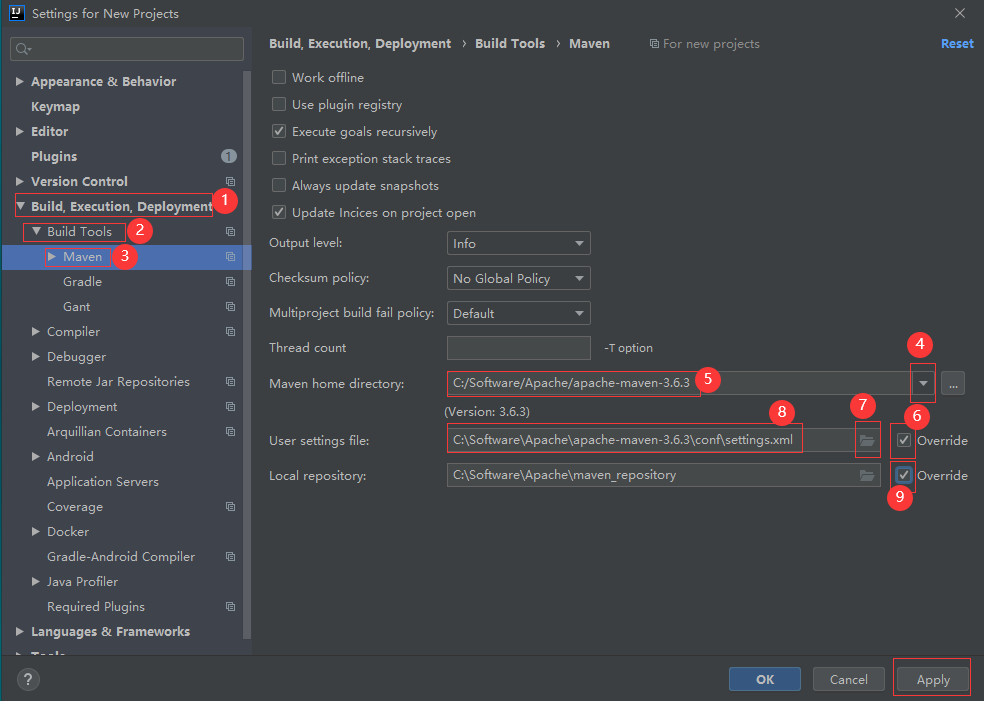This screenshot has height=701, width=984.
Task: Open the Output level dropdown
Action: (518, 243)
